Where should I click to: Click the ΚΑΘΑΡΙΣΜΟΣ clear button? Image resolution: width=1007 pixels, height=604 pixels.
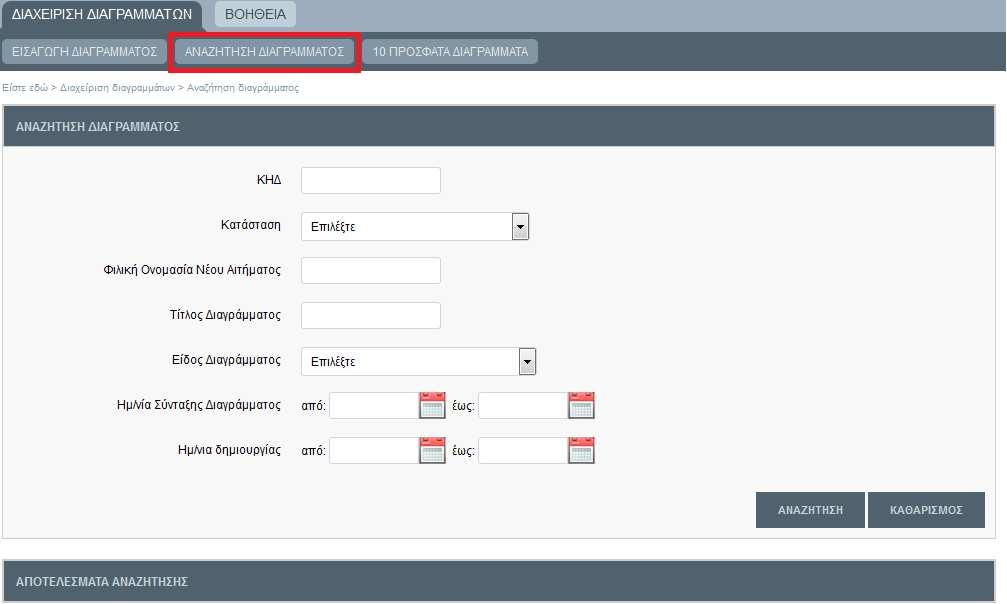pos(926,510)
